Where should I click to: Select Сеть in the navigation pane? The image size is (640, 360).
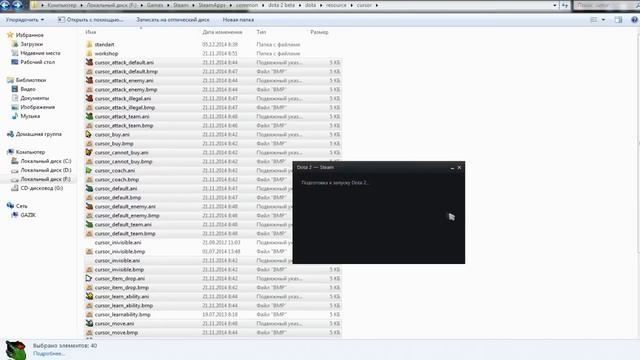22,206
